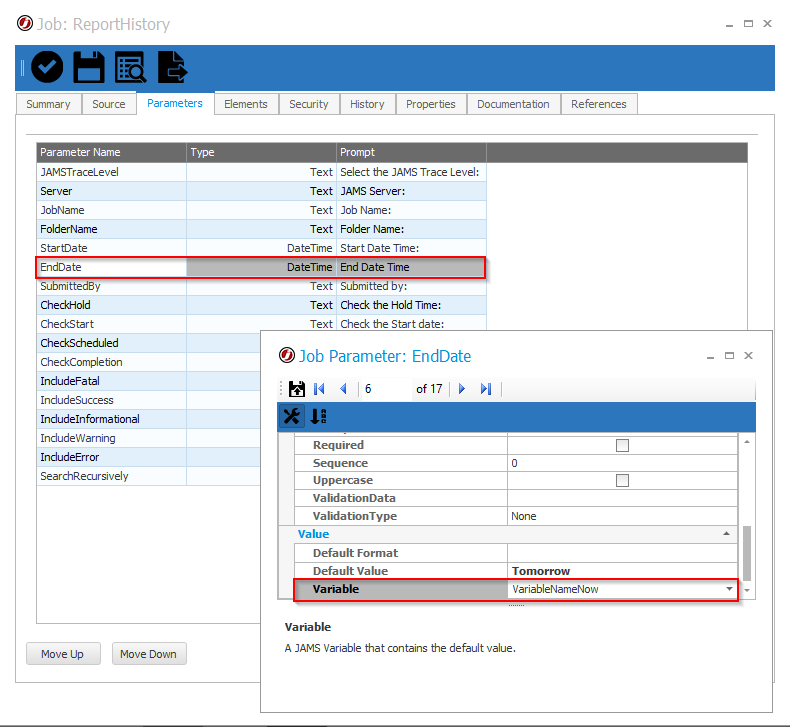This screenshot has height=727, width=790.
Task: Open the Properties tab
Action: pyautogui.click(x=431, y=104)
